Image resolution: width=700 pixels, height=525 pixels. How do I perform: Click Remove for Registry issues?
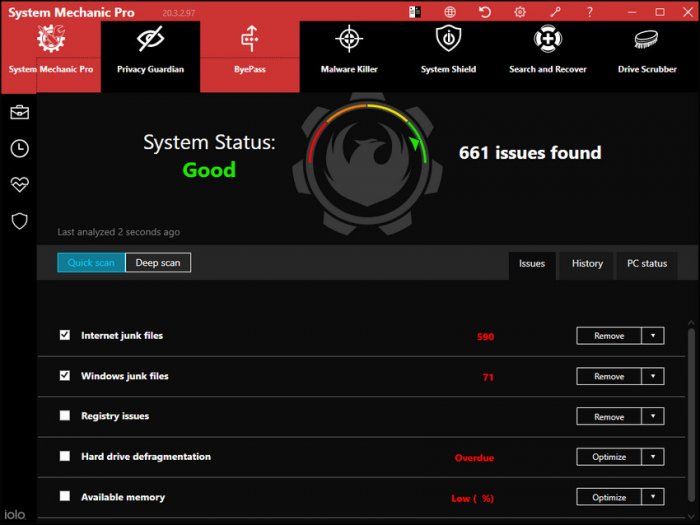click(x=609, y=416)
